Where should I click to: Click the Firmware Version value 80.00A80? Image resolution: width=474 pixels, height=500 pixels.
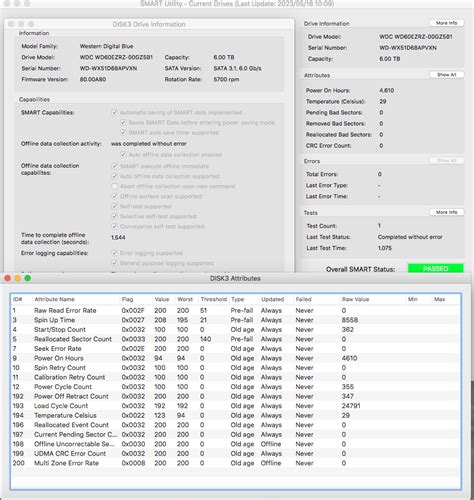pyautogui.click(x=93, y=79)
